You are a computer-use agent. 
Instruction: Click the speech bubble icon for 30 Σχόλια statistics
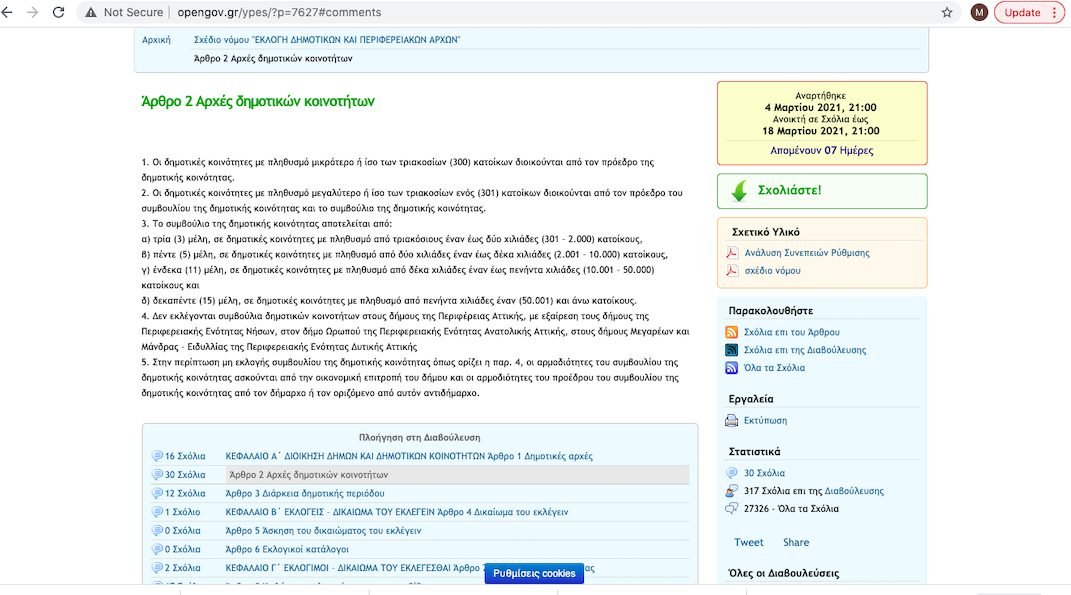732,473
